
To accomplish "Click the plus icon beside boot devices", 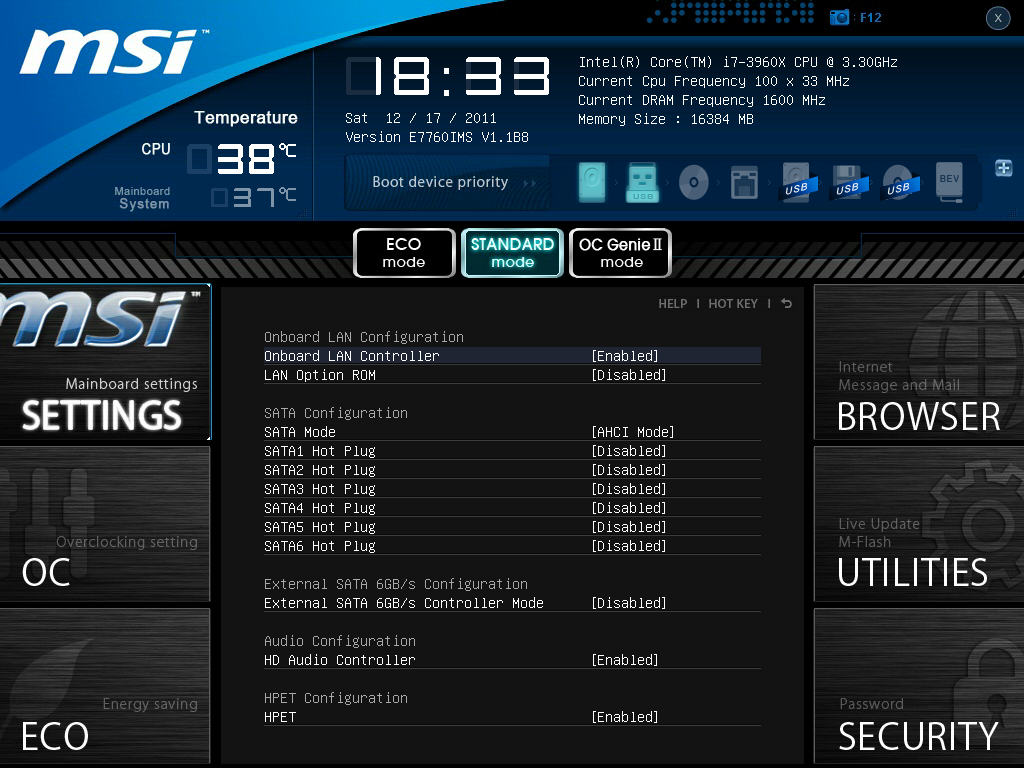I will tap(1004, 168).
